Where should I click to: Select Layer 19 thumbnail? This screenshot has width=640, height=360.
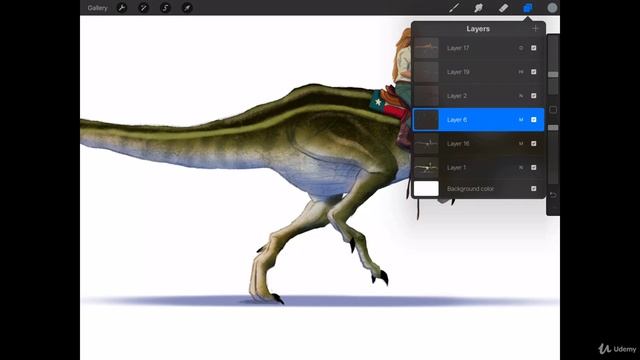[426, 72]
